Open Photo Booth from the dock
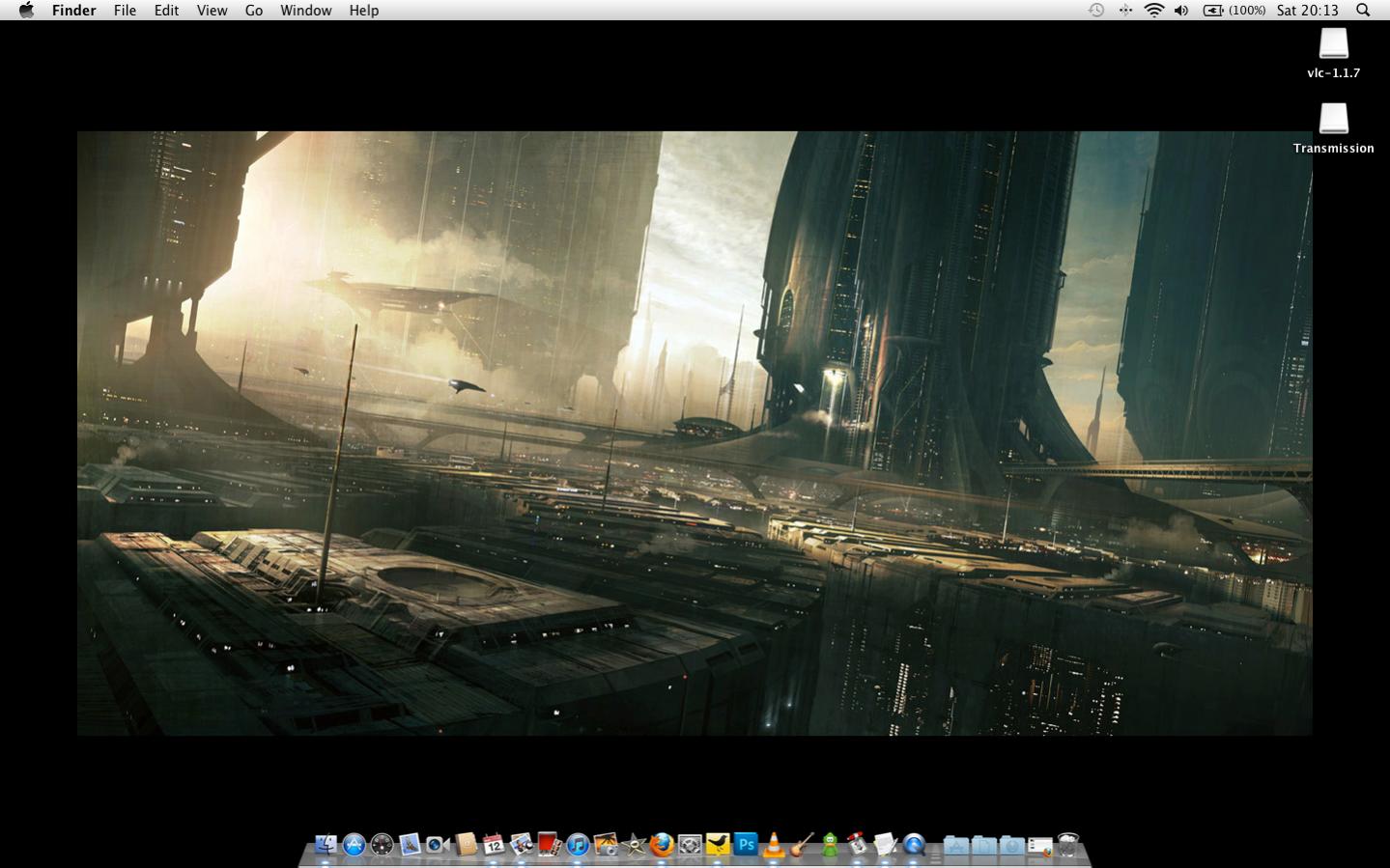 click(x=550, y=845)
